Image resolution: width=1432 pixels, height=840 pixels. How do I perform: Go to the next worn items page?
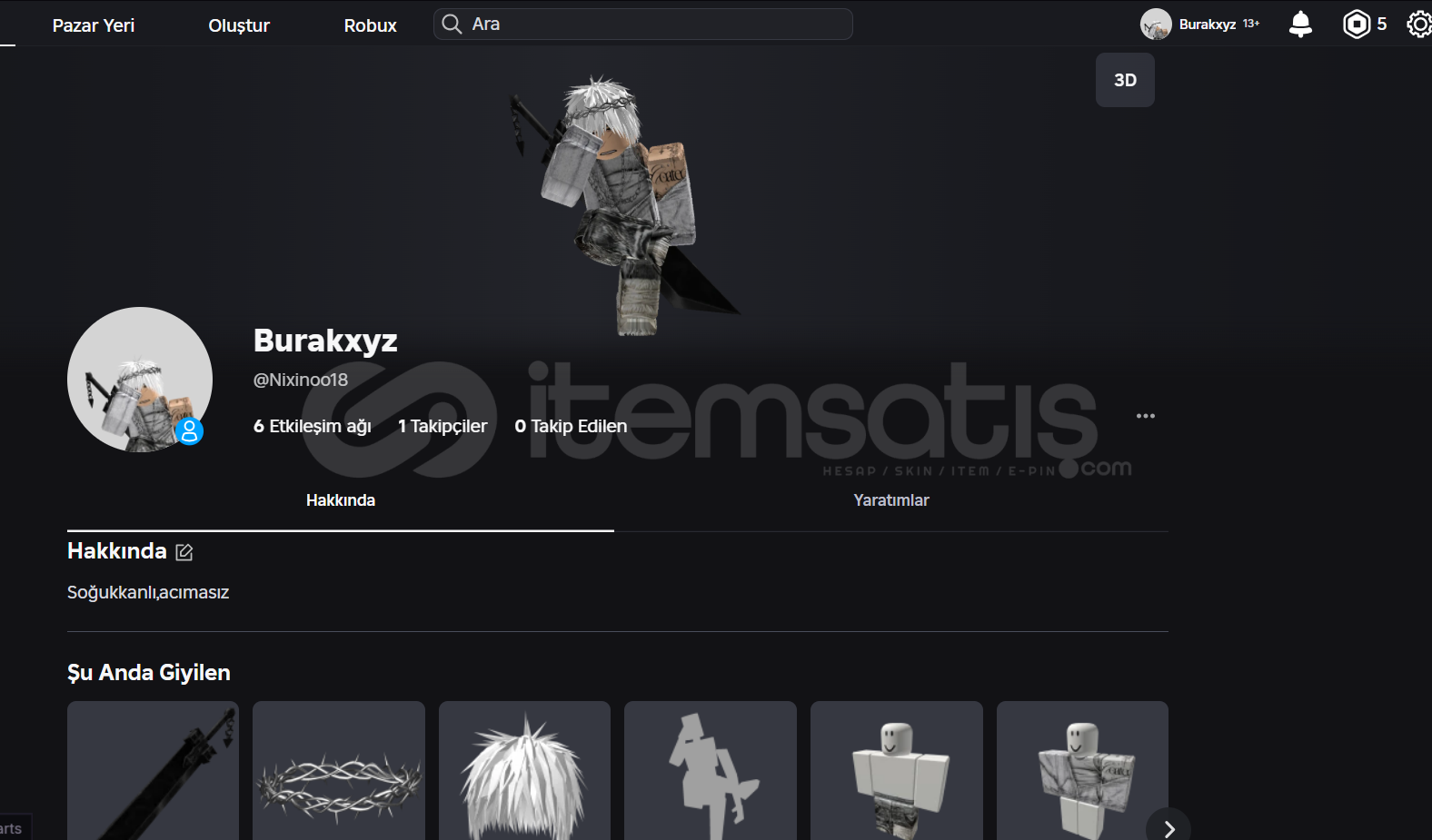click(x=1168, y=828)
